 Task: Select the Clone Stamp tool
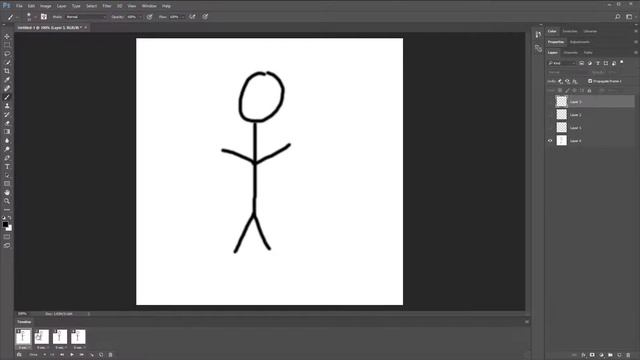click(x=7, y=106)
